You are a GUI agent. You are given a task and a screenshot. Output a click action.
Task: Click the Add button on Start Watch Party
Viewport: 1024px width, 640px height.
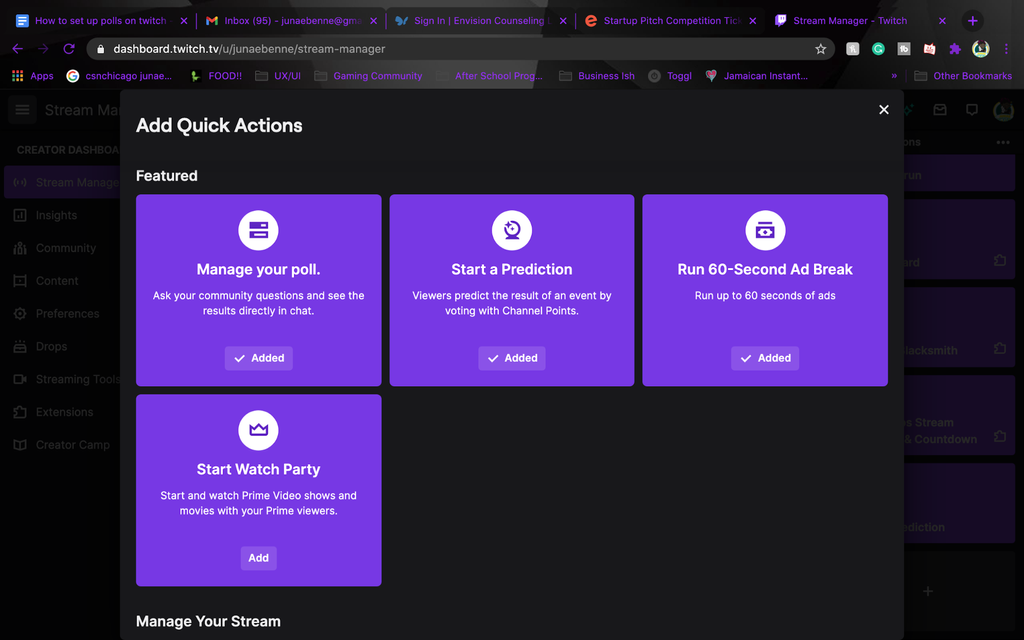[x=258, y=558]
